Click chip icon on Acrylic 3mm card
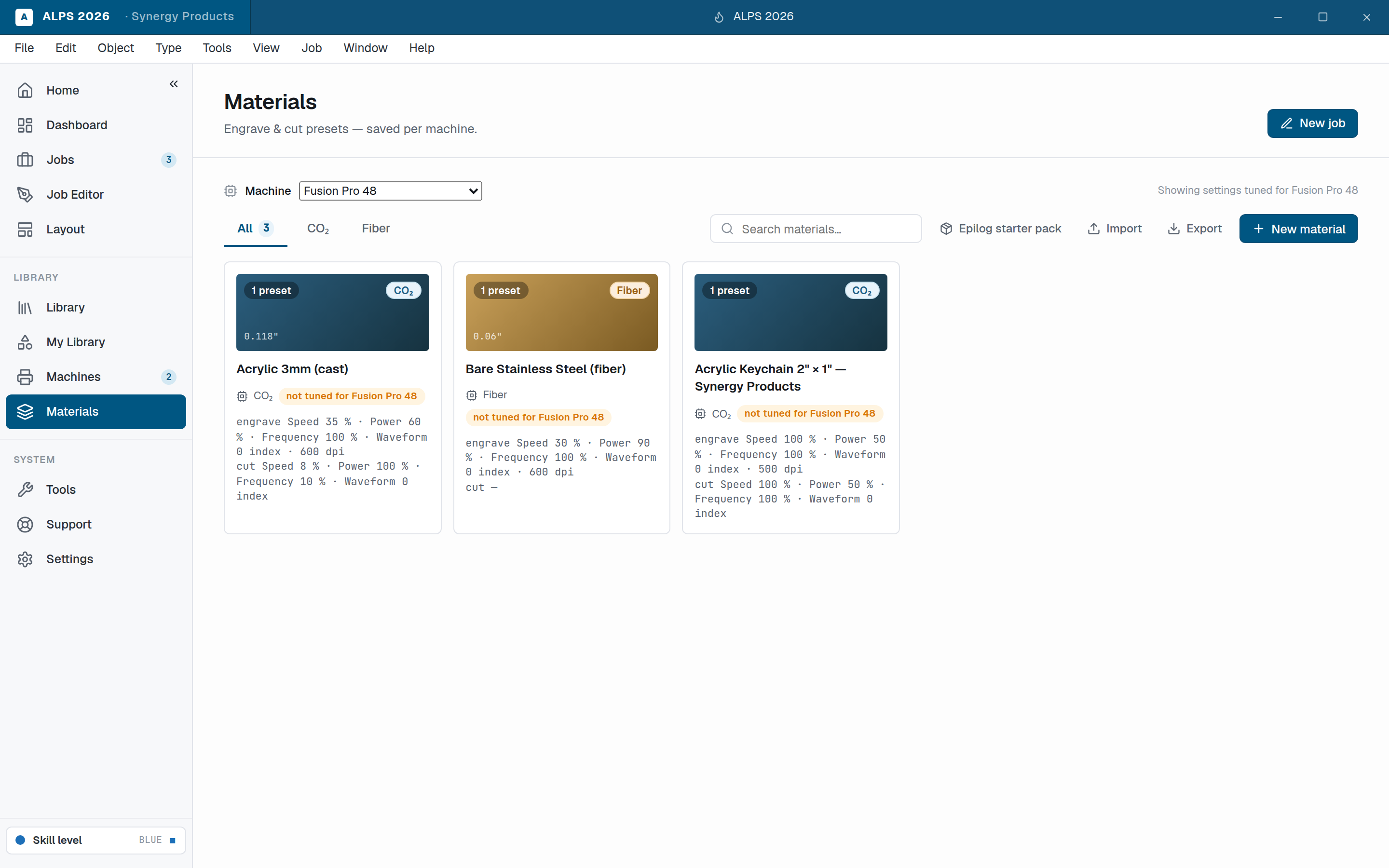Image resolution: width=1389 pixels, height=868 pixels. point(242,396)
